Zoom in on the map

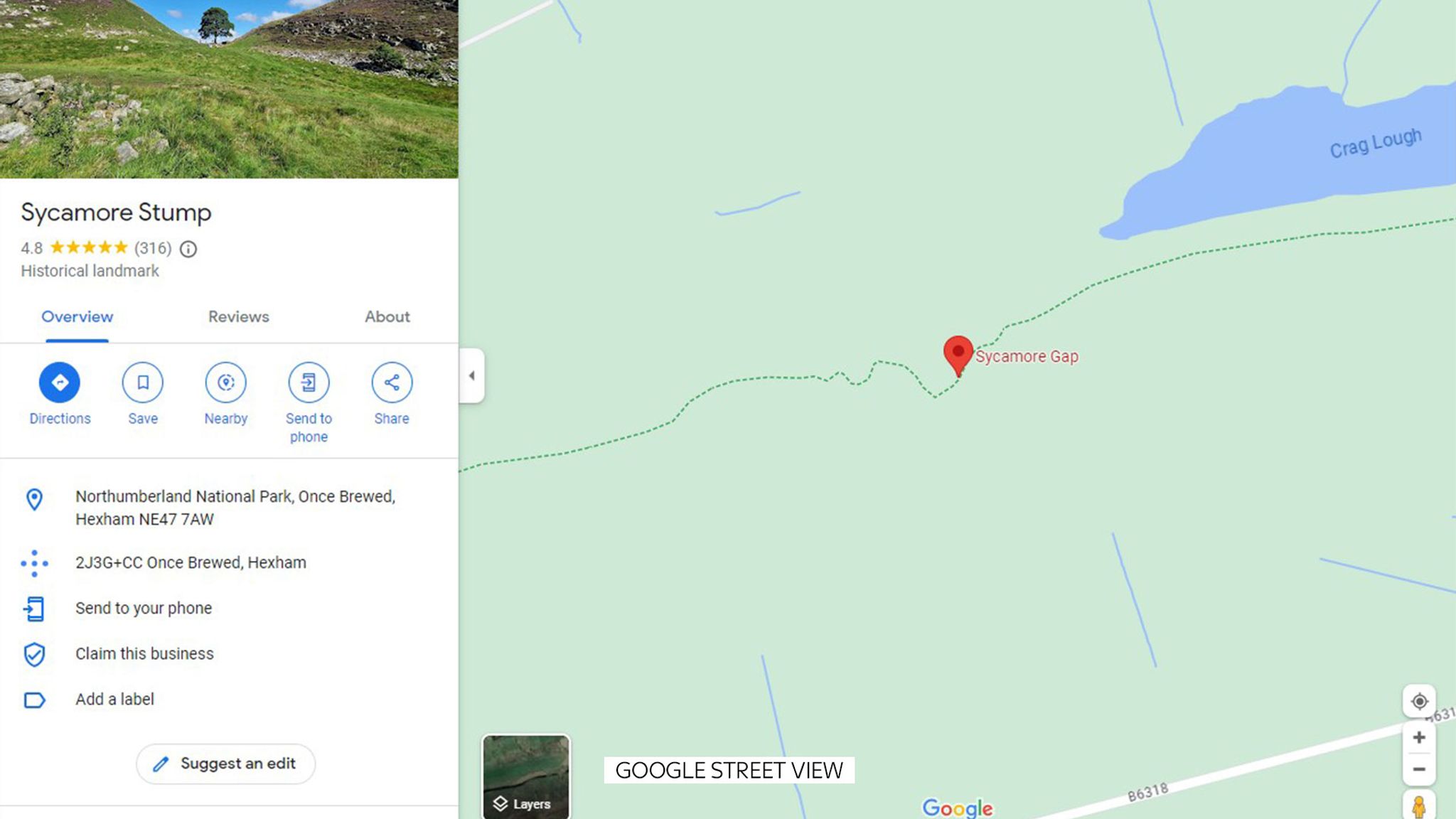point(1419,738)
